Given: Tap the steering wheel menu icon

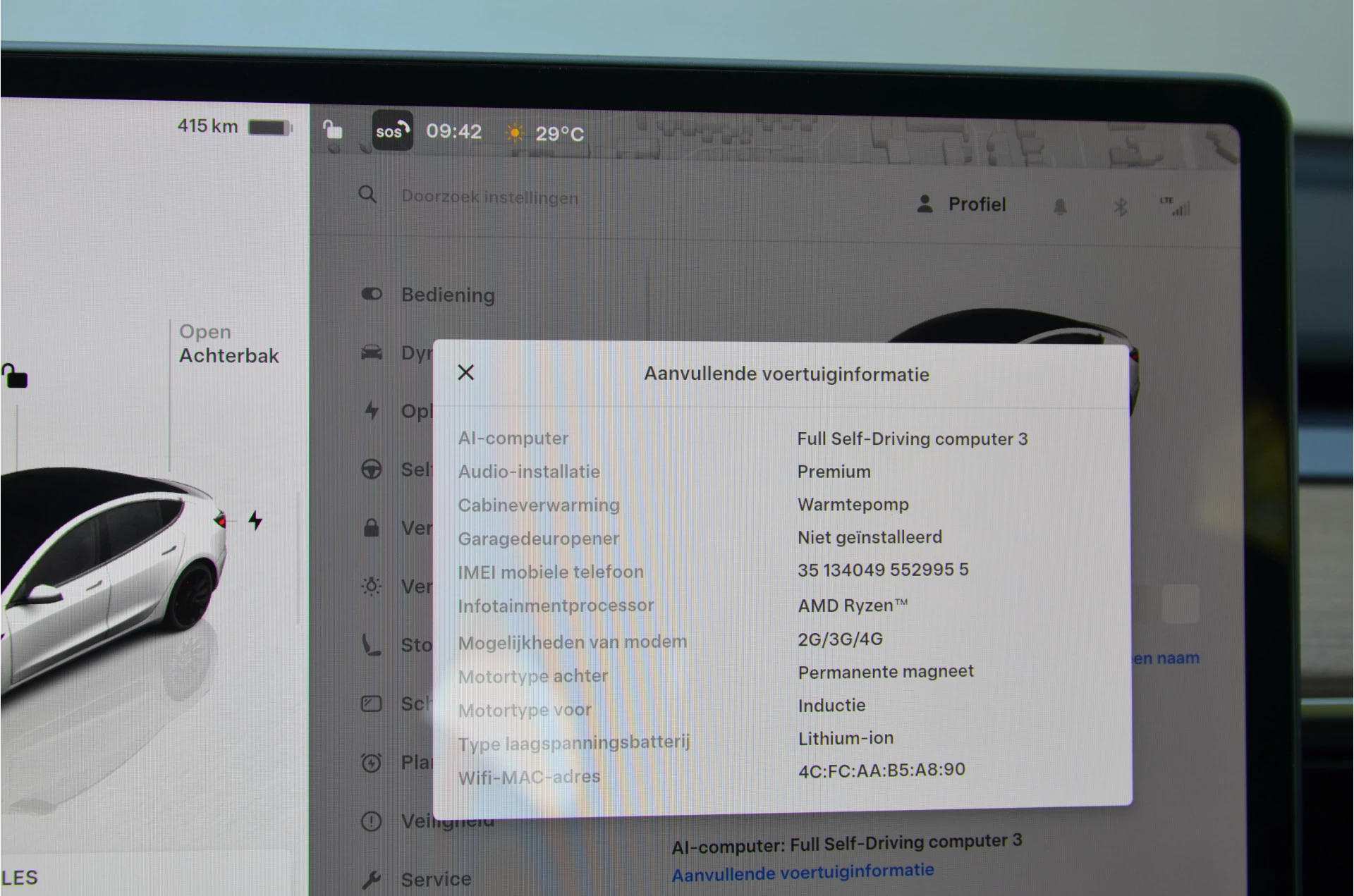Looking at the screenshot, I should pos(372,469).
